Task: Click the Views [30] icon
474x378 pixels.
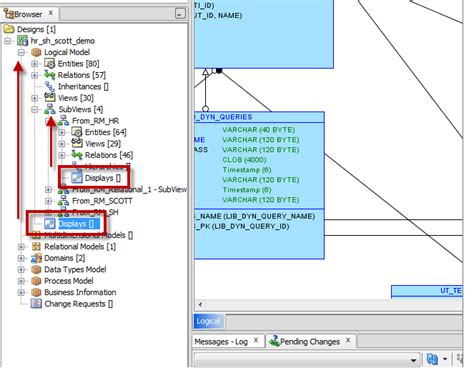Action: point(50,98)
